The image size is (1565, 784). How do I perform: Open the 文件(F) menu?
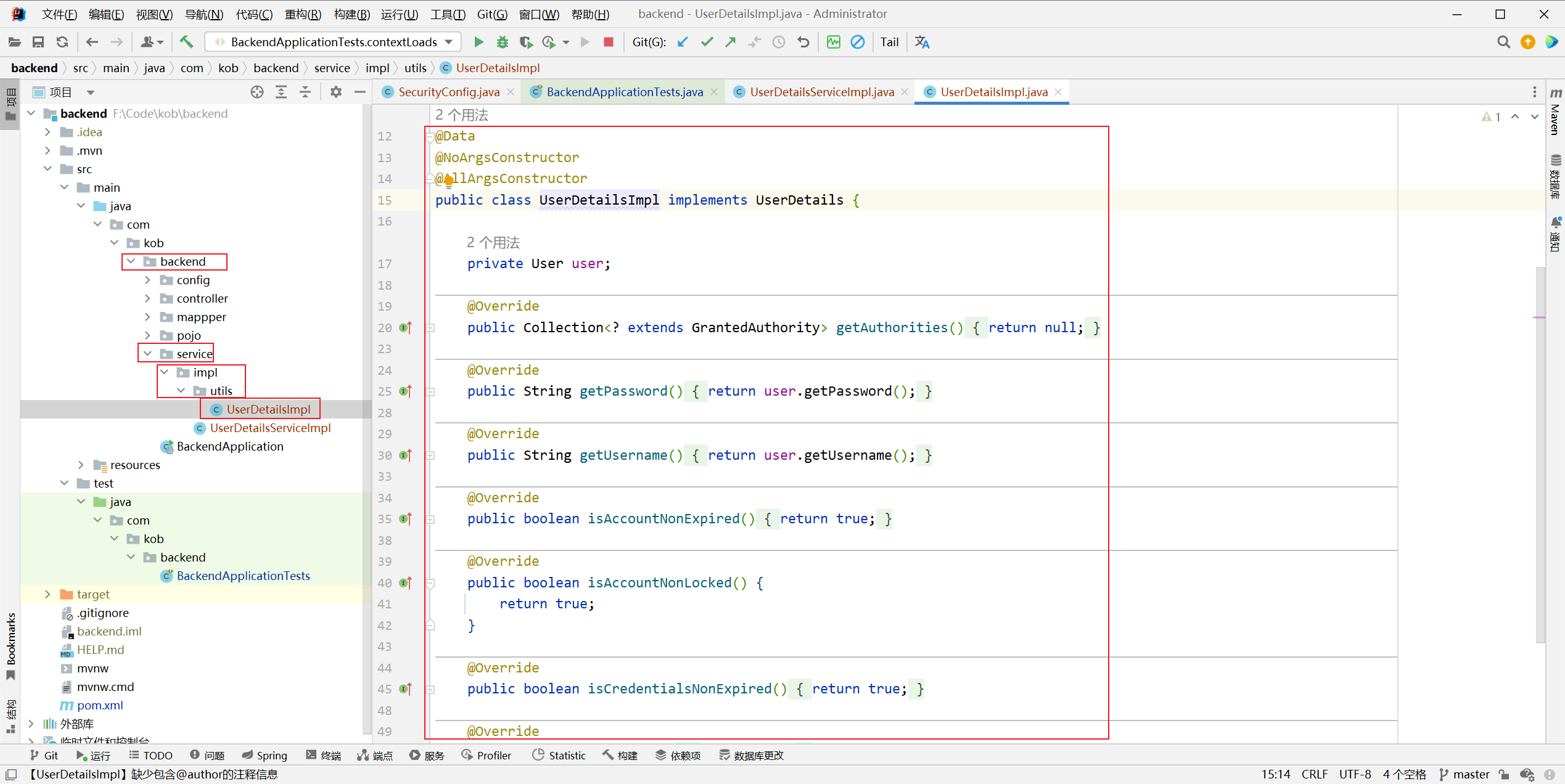click(x=59, y=14)
